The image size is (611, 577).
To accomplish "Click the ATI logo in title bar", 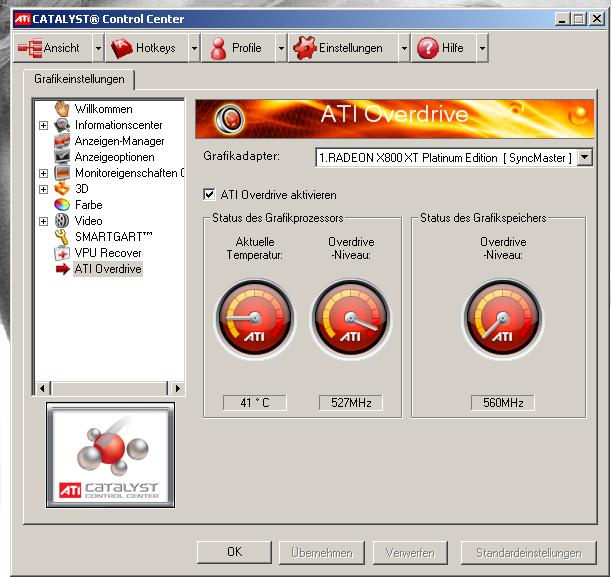I will [x=22, y=19].
